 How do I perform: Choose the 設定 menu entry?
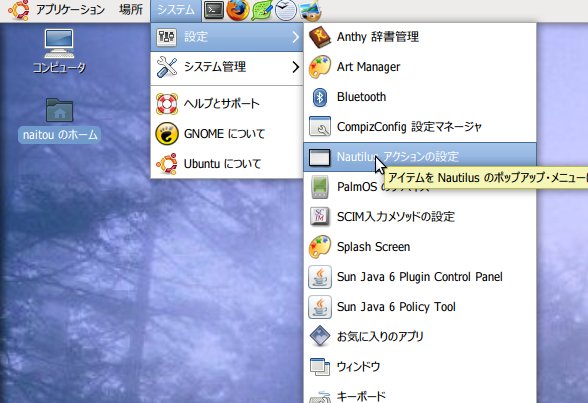tap(226, 37)
